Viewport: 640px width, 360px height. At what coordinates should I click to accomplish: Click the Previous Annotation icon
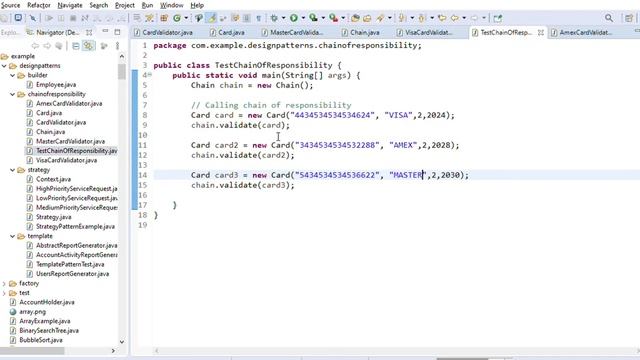point(422,18)
